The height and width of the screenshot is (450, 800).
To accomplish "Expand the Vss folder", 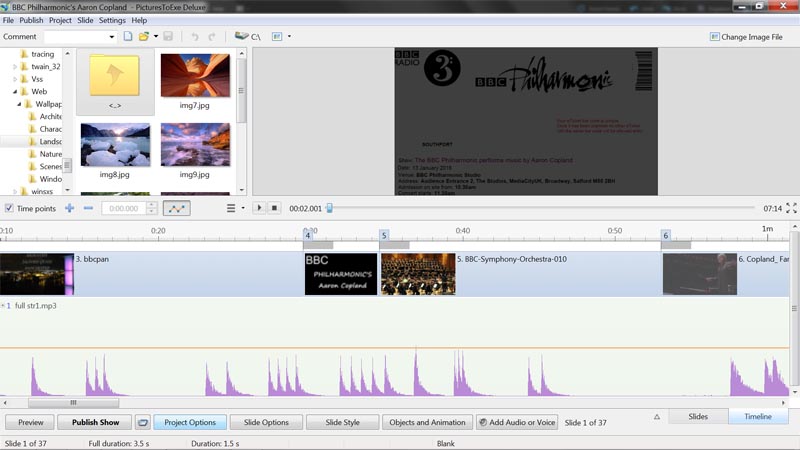I will click(15, 79).
